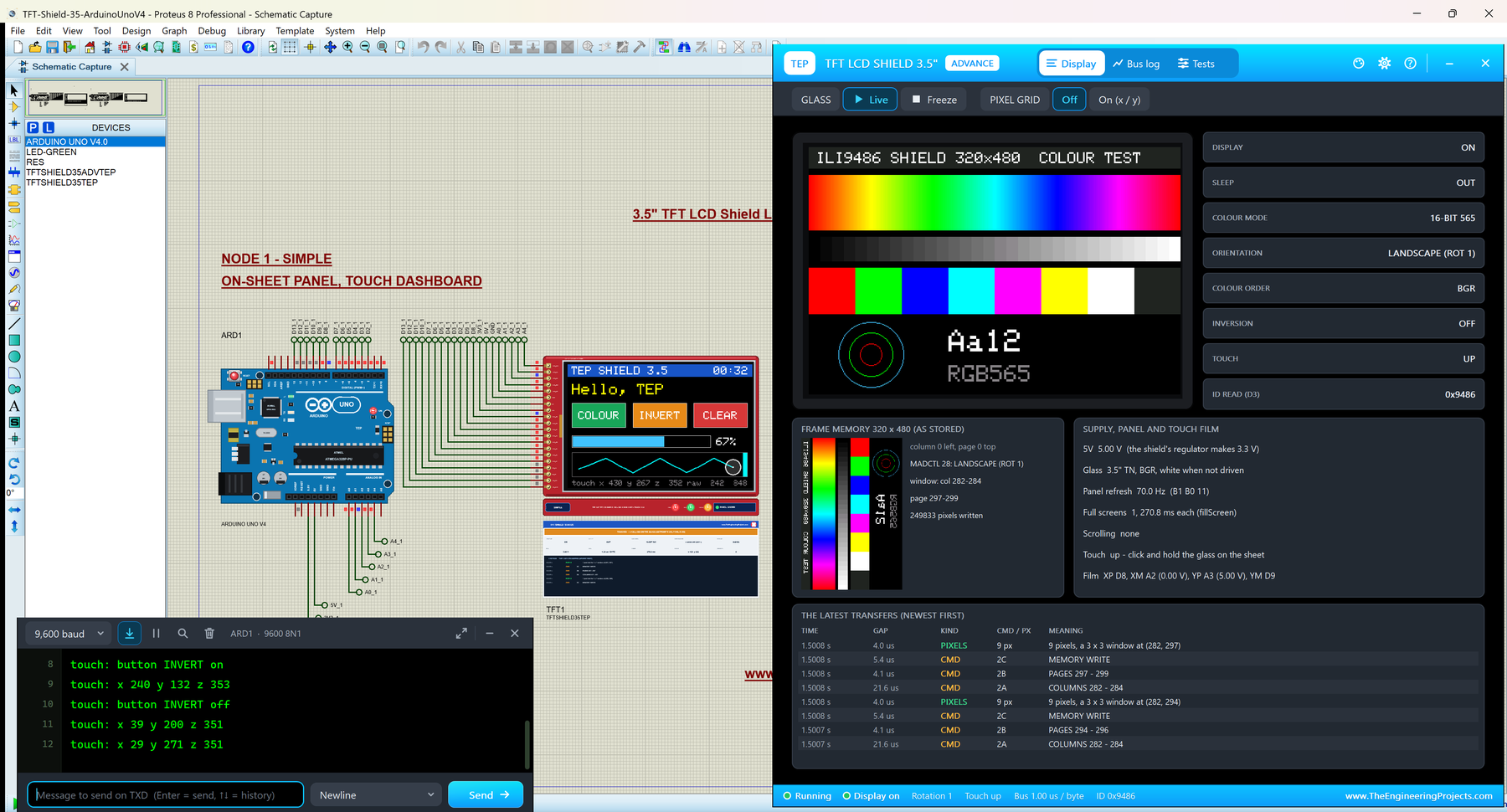Screen dimensions: 1507x812
Task: Click the INVERT button on TFT schematic
Action: point(660,415)
